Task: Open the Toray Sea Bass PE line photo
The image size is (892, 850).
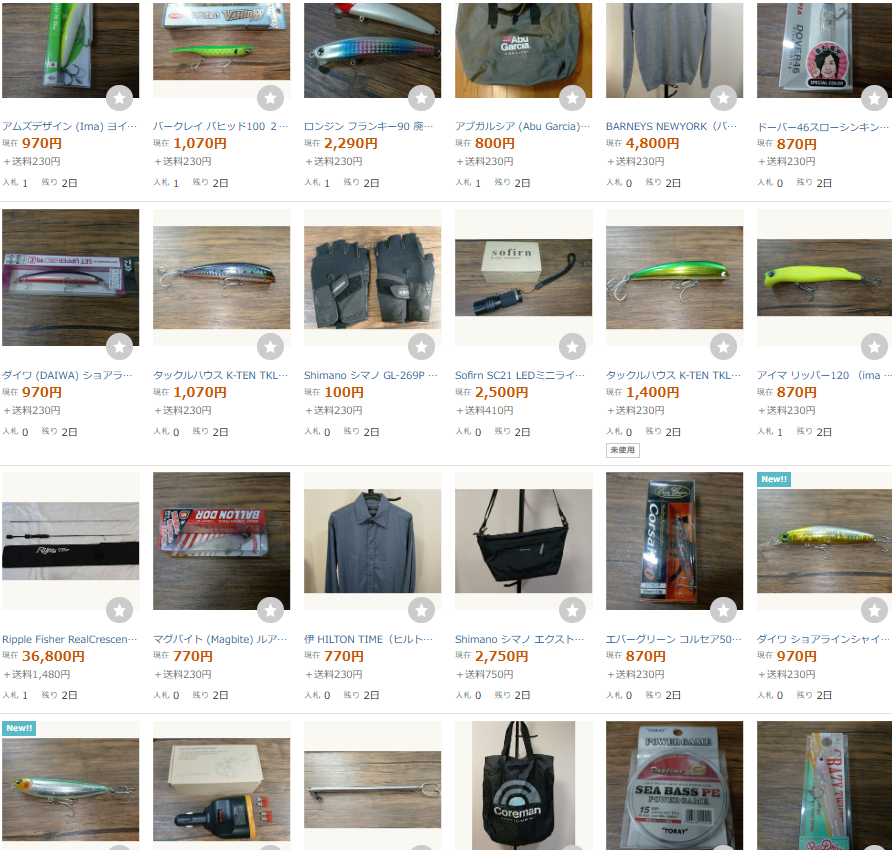Action: [674, 786]
